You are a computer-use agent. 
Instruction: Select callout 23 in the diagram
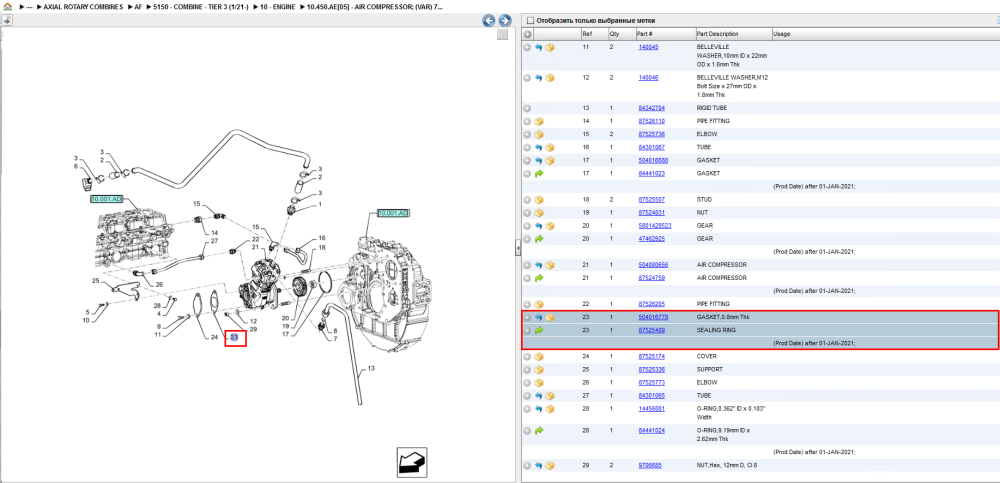(x=234, y=338)
